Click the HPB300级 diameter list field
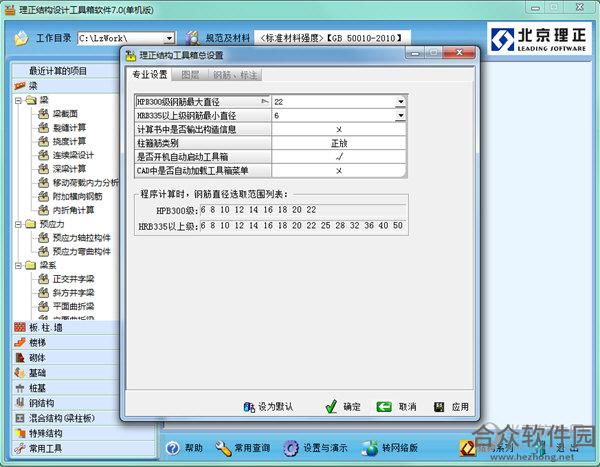 pyautogui.click(x=303, y=210)
